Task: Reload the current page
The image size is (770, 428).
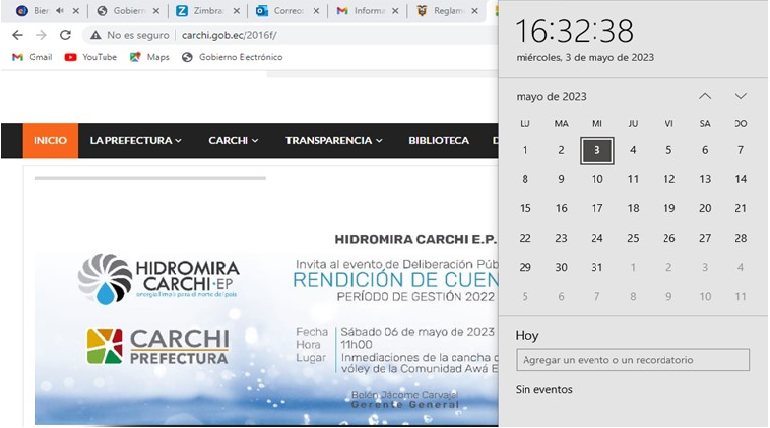Action: 65,35
